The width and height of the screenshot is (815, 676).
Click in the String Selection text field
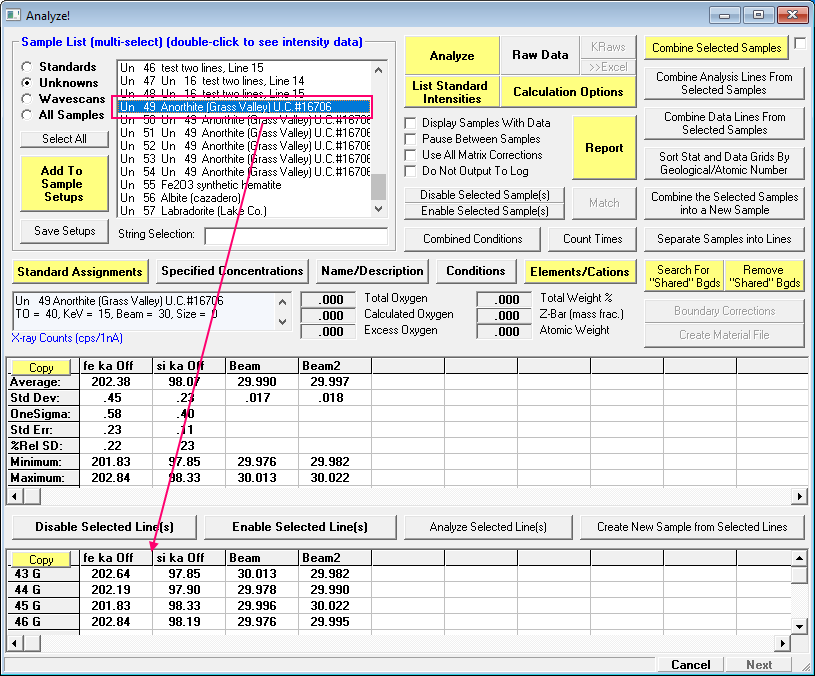click(295, 236)
